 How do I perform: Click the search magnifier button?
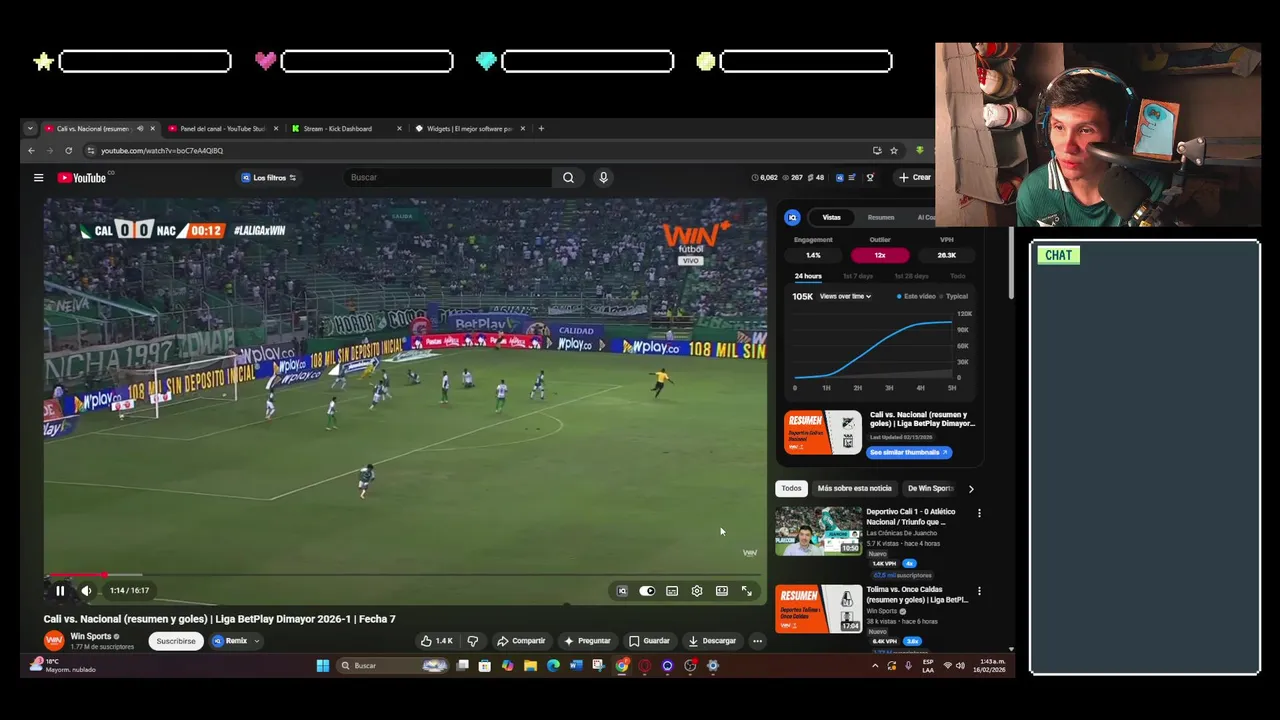(x=568, y=178)
